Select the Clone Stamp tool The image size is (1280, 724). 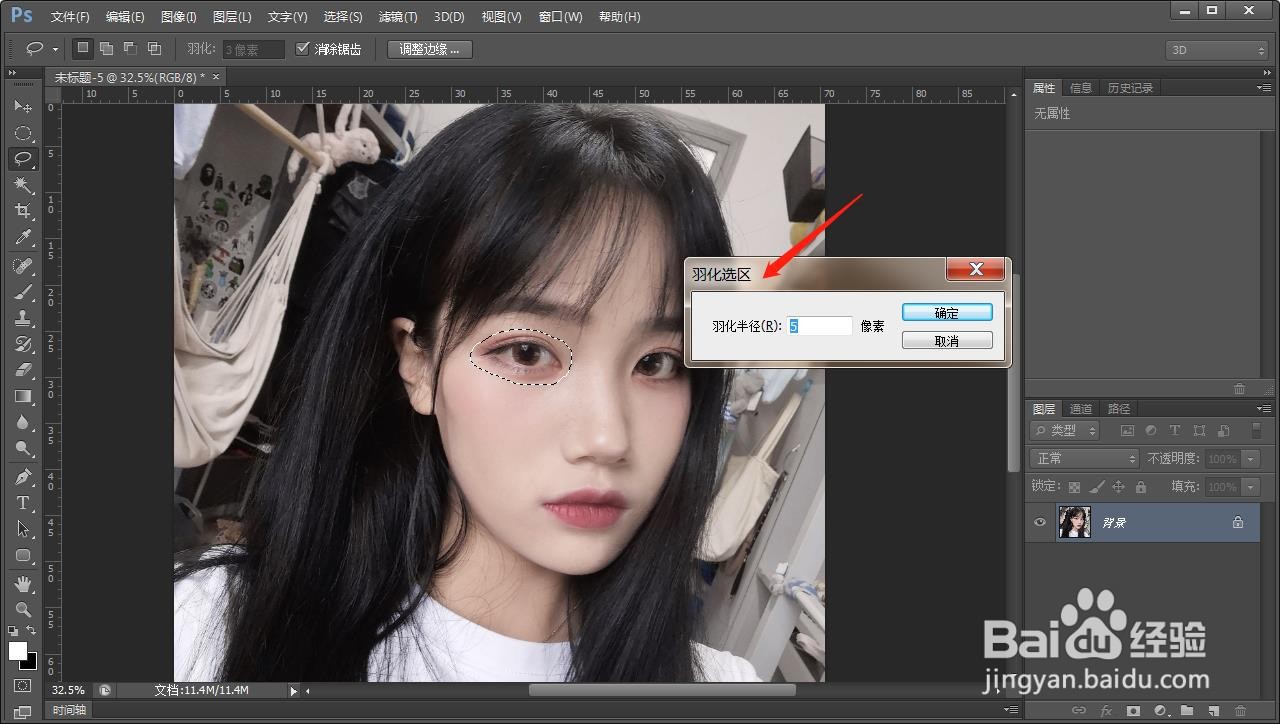pyautogui.click(x=23, y=318)
